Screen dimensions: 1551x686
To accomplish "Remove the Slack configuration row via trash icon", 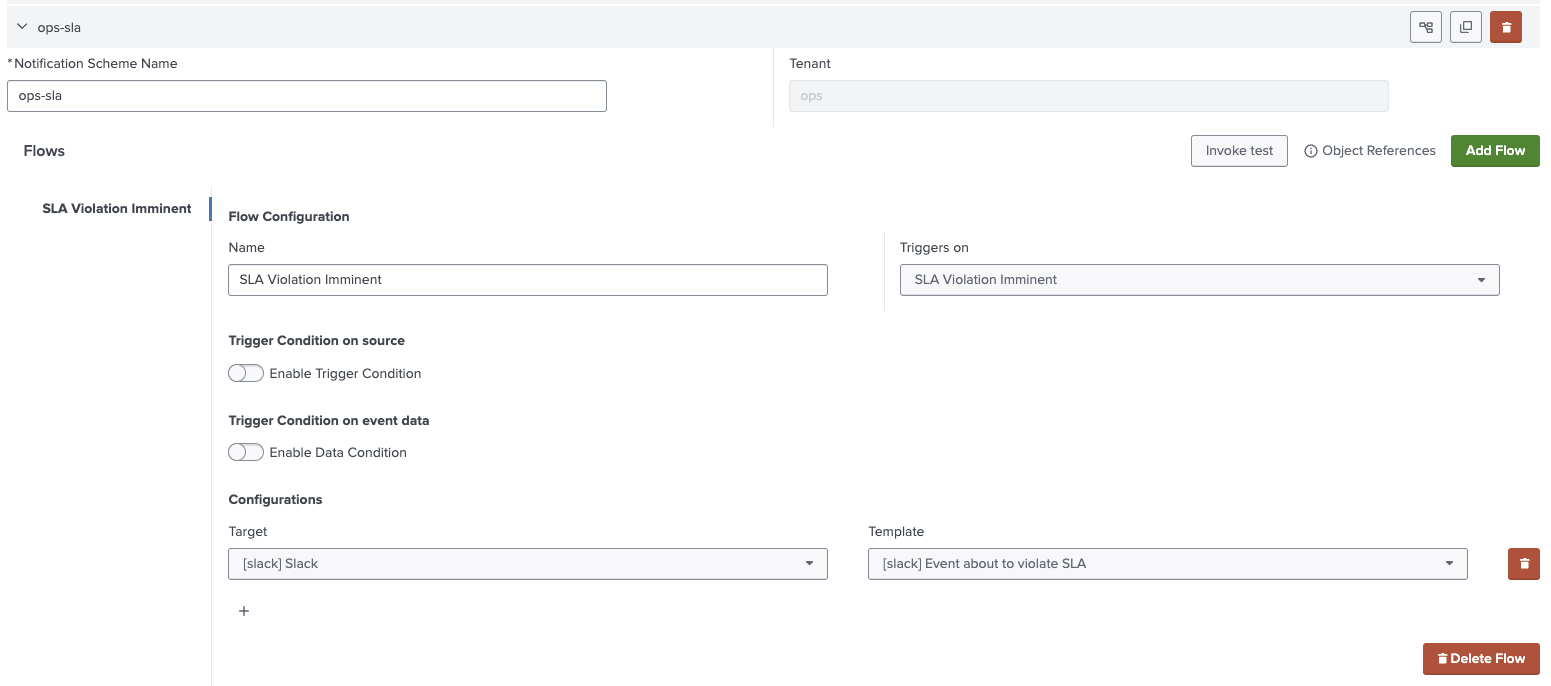I will coord(1524,564).
